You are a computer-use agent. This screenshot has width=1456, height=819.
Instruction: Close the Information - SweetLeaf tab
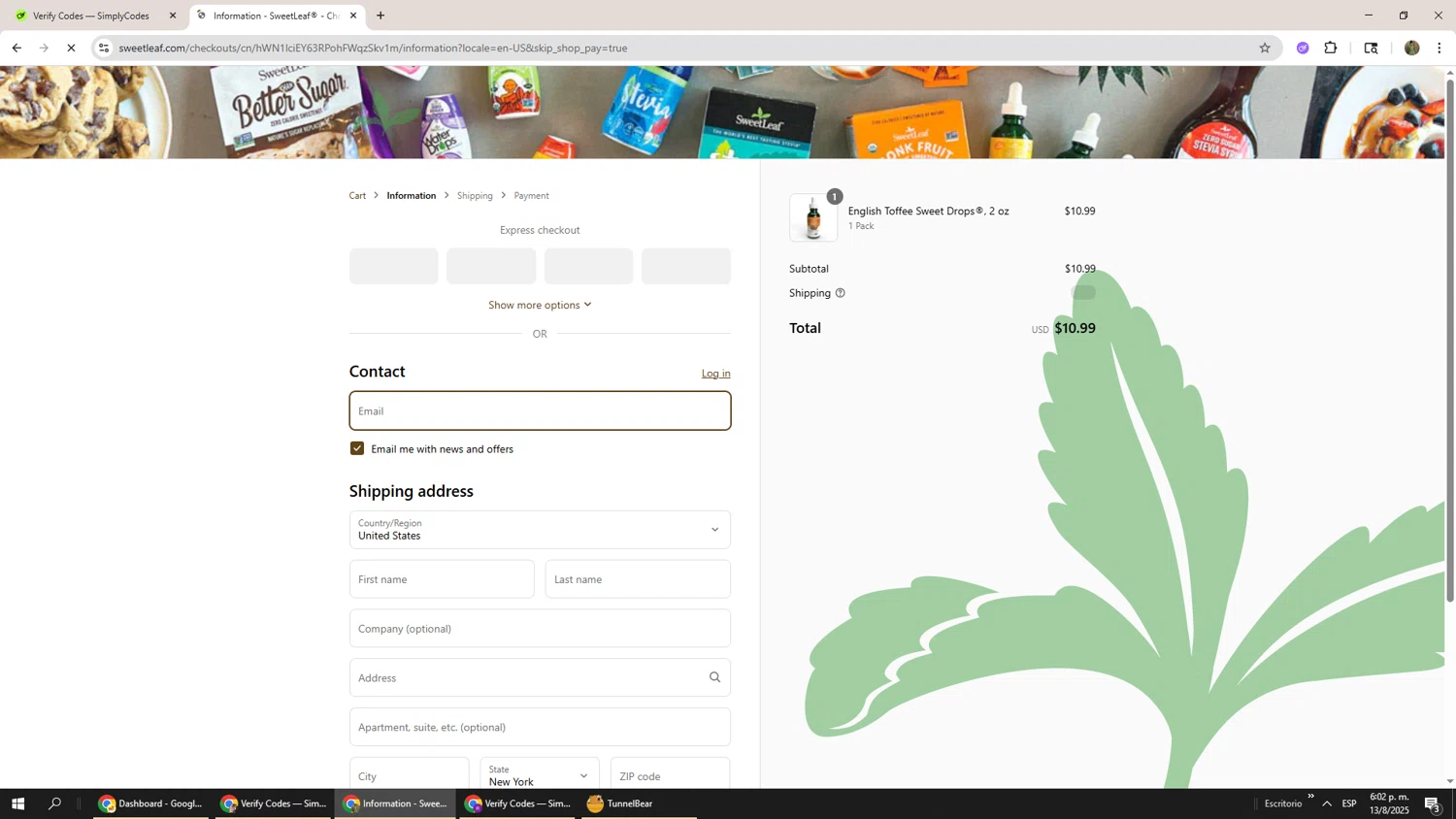click(353, 16)
